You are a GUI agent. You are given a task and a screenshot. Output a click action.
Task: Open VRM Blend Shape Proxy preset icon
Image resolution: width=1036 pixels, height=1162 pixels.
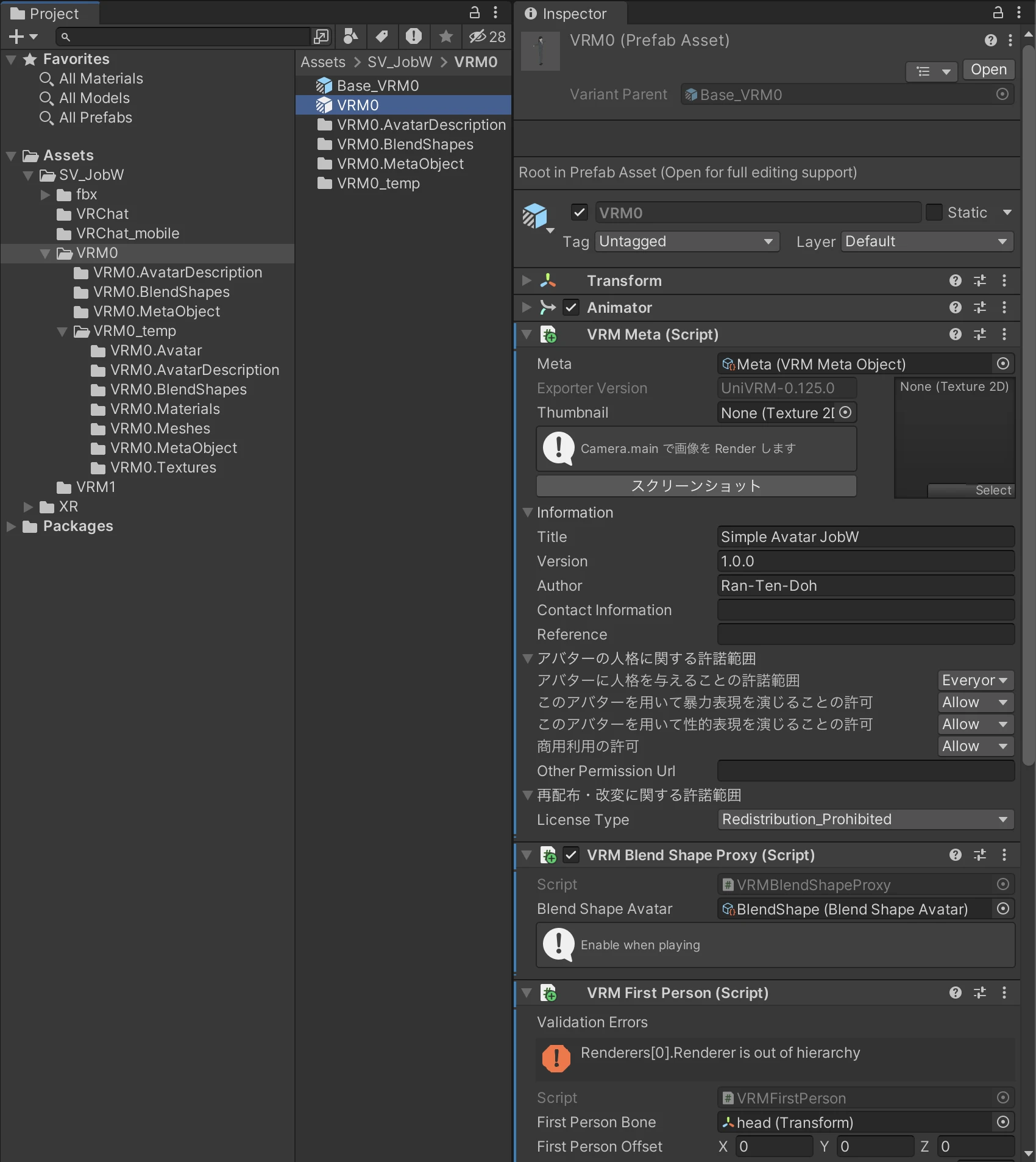(980, 855)
